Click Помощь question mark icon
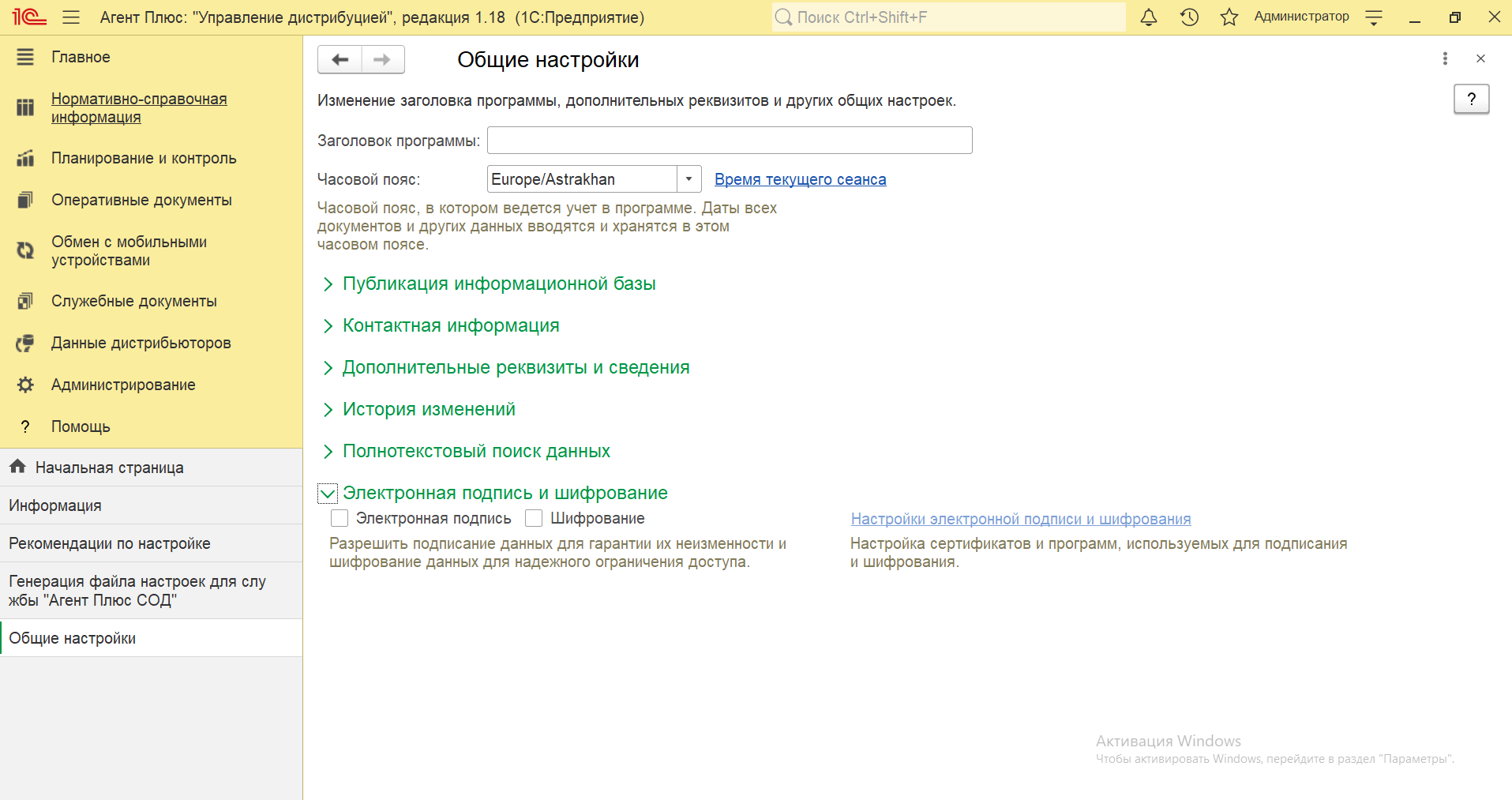Viewport: 1512px width, 800px height. pos(25,426)
